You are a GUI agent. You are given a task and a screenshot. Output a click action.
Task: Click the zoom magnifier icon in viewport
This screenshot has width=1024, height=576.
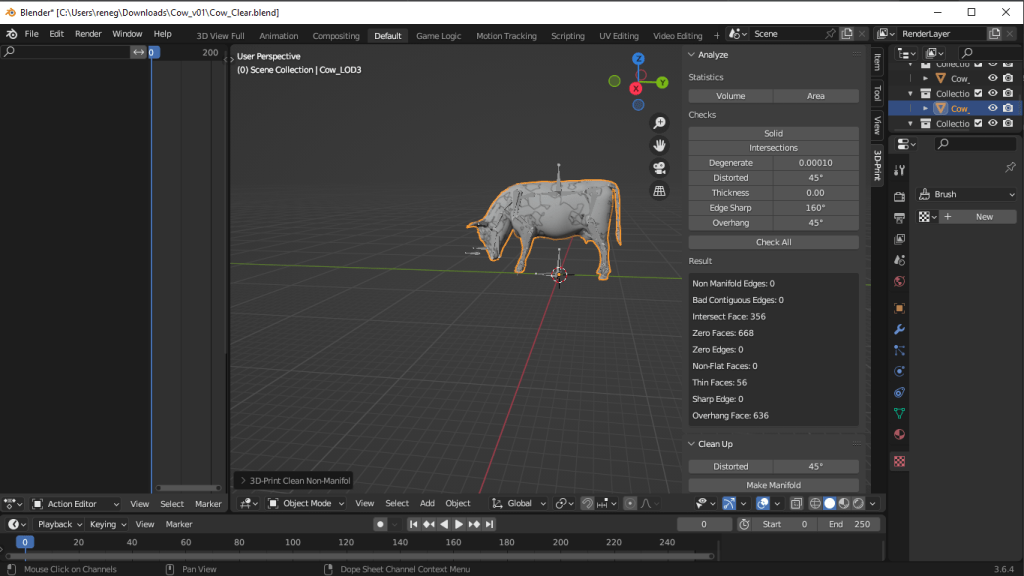point(659,123)
